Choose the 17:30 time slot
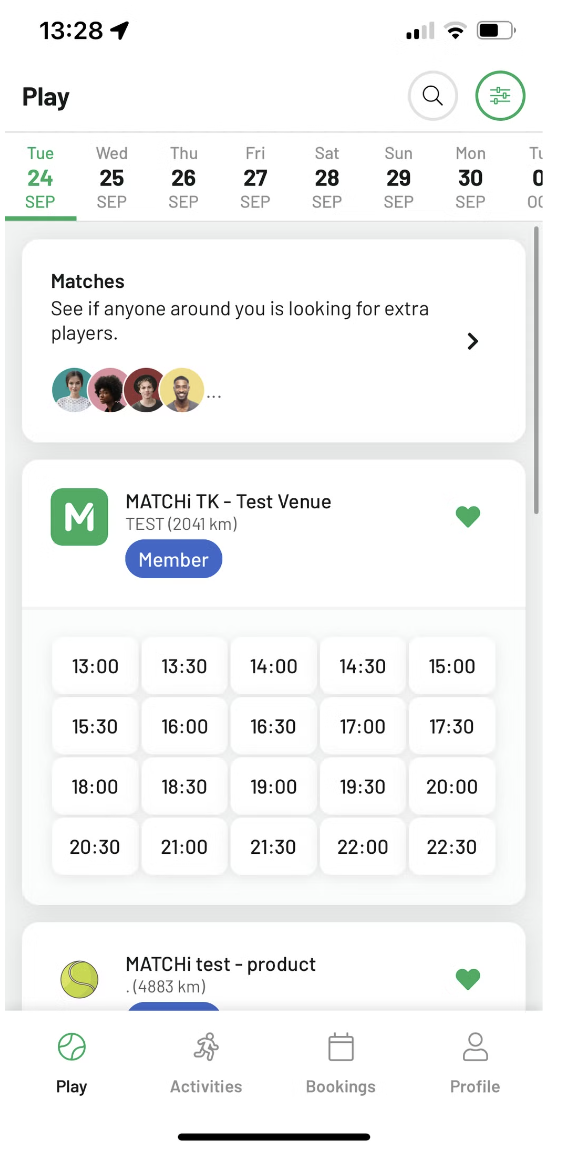 pyautogui.click(x=452, y=726)
